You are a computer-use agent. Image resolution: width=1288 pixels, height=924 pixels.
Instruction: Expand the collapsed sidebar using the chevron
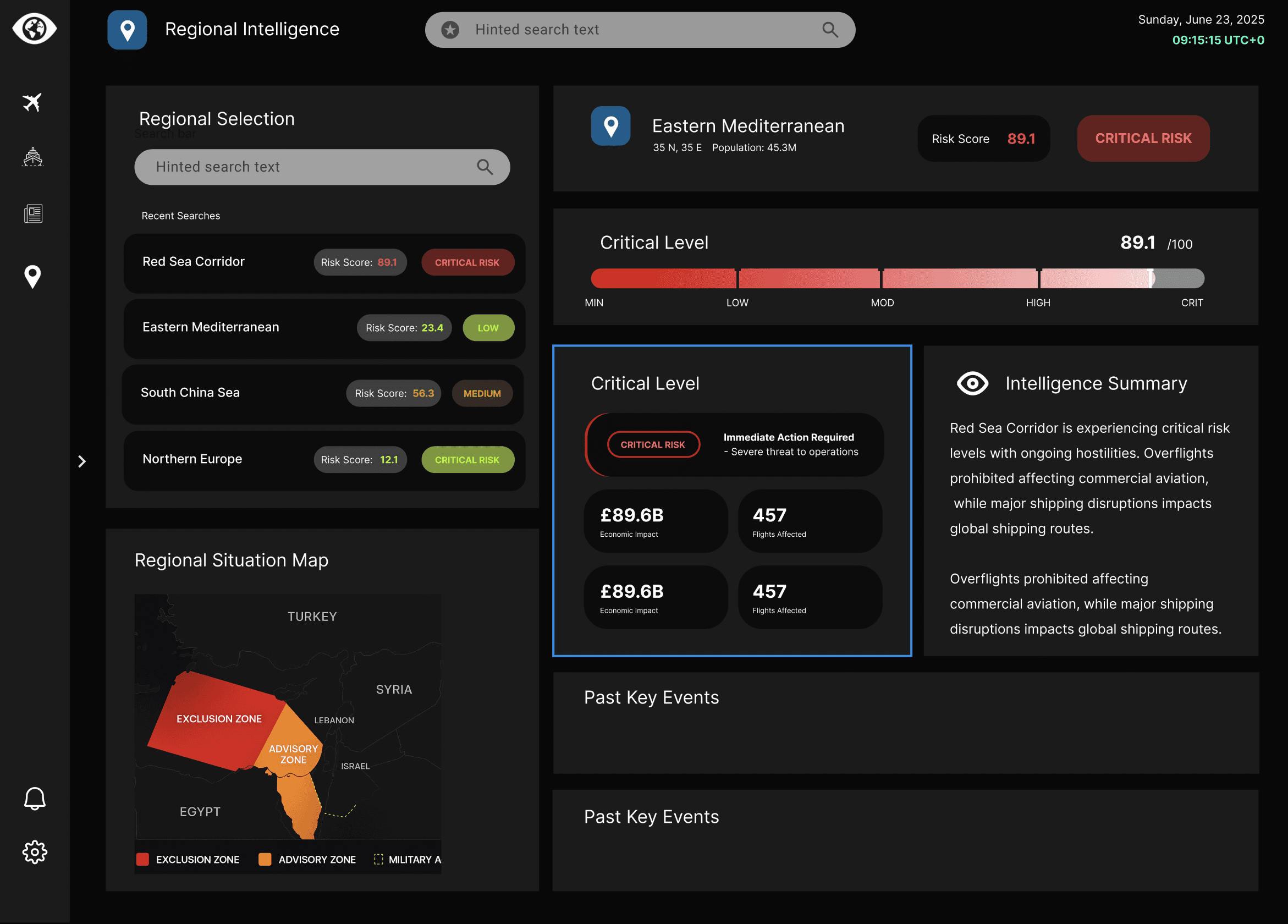83,461
